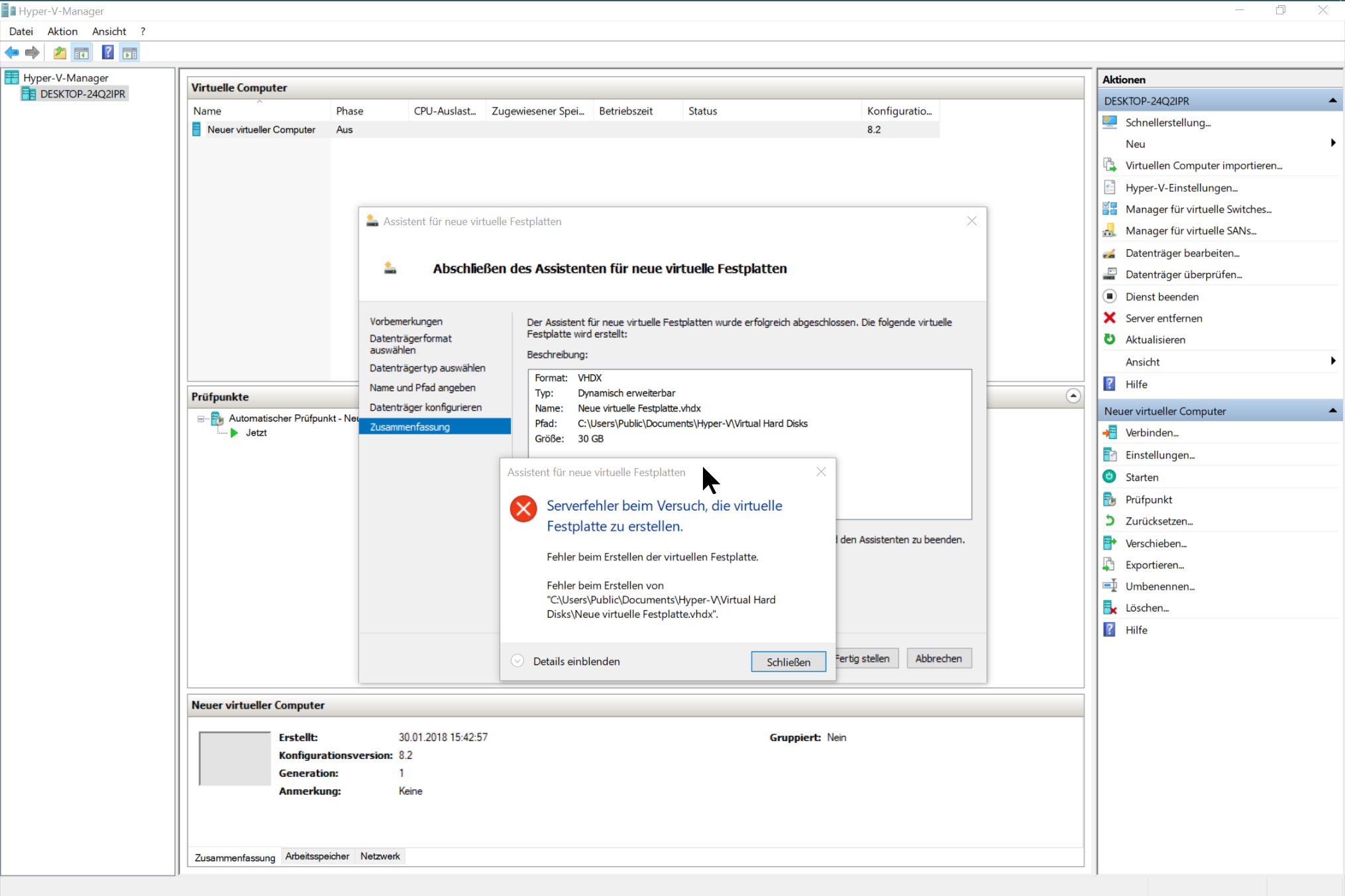The image size is (1345, 896).
Task: Select Datenträgertyp auswählen wizard step
Action: tap(427, 368)
